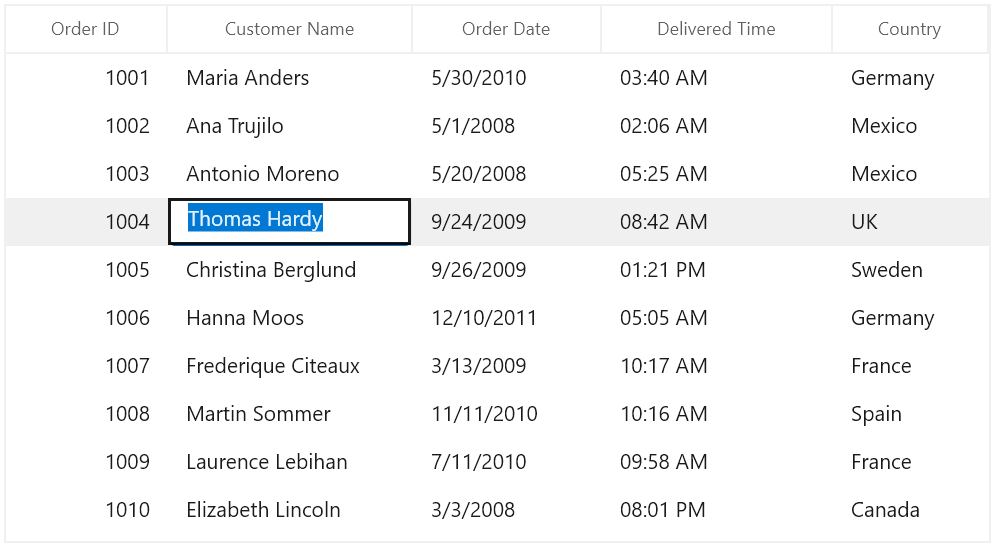Screen dimensions: 996x547
Task: Select the Spain country cell
Action: pos(910,414)
